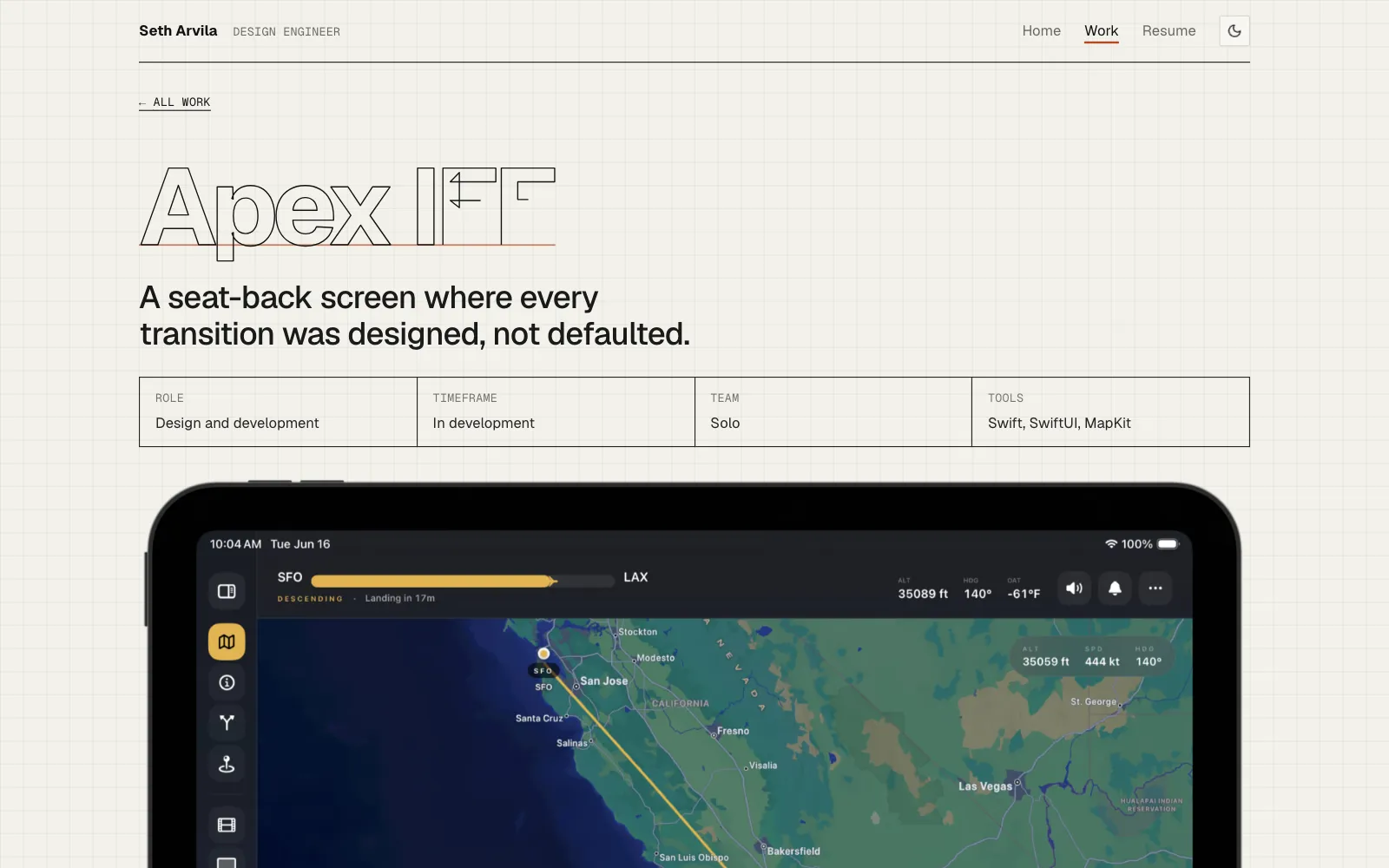Go back to All Work
1389x868 pixels.
click(174, 102)
